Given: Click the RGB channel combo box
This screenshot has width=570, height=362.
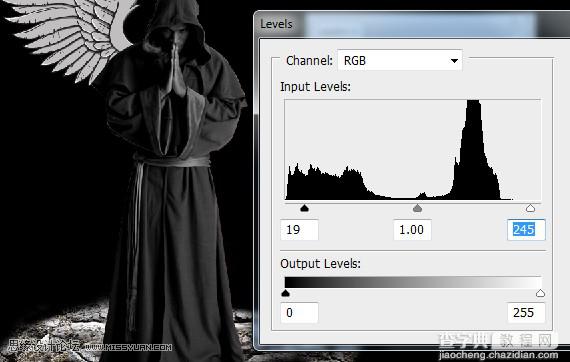Looking at the screenshot, I should (400, 60).
